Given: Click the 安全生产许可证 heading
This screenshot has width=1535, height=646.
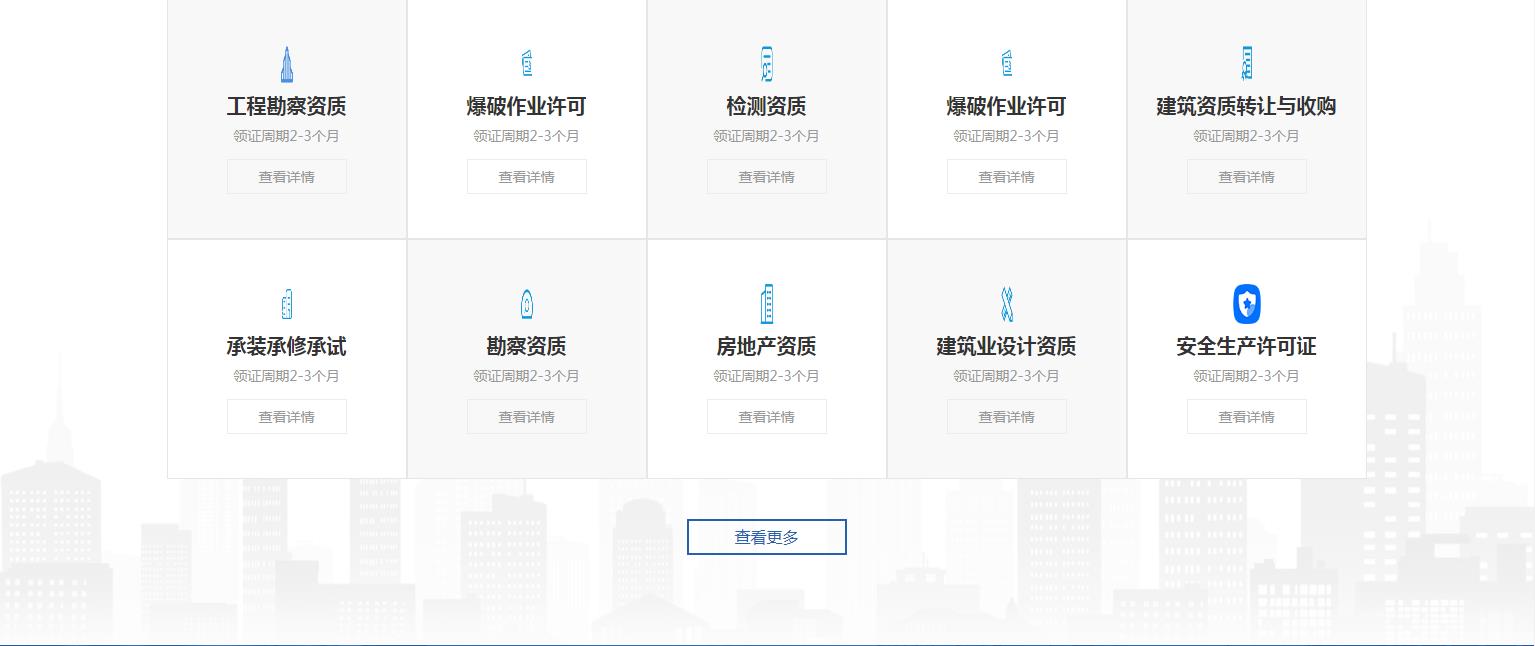Looking at the screenshot, I should pos(1246,347).
